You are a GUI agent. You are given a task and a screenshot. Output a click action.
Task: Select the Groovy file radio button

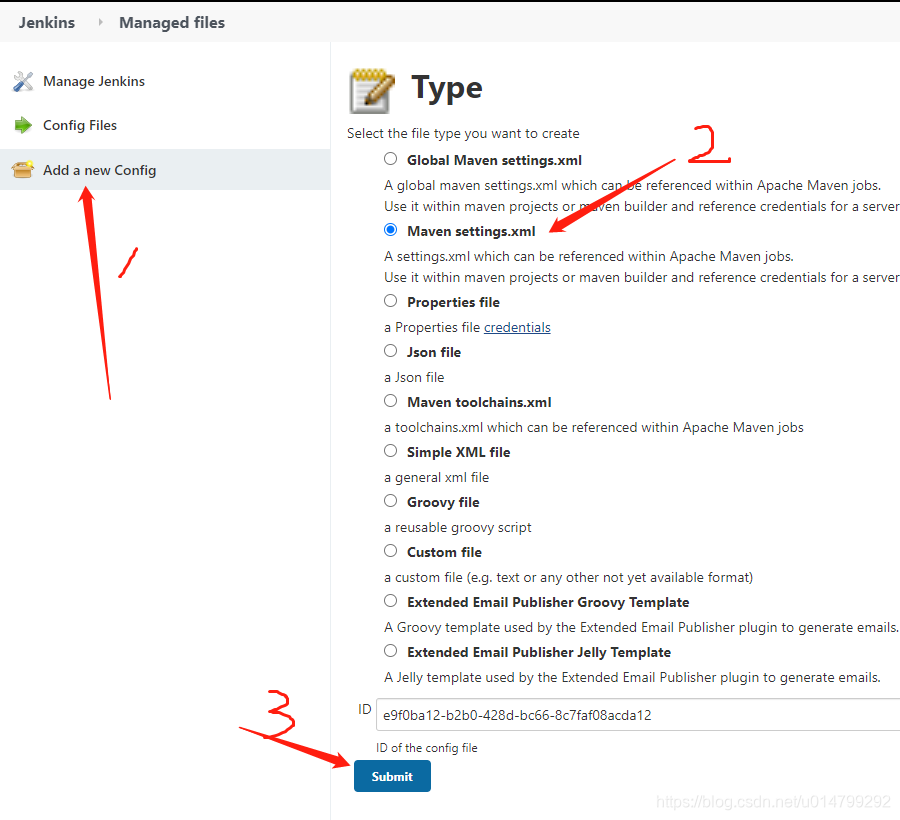click(x=390, y=501)
